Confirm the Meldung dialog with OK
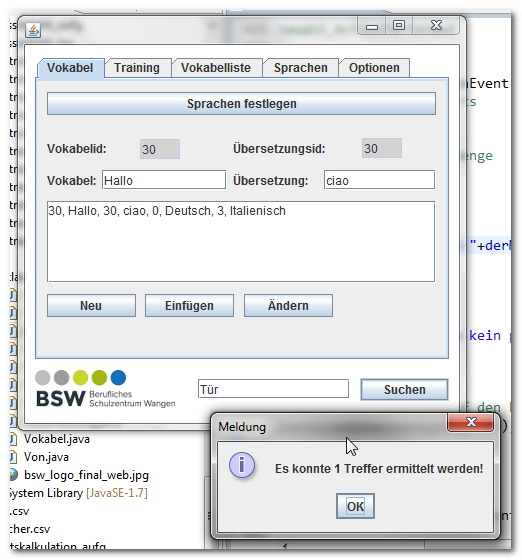The height and width of the screenshot is (560, 522). (x=355, y=506)
